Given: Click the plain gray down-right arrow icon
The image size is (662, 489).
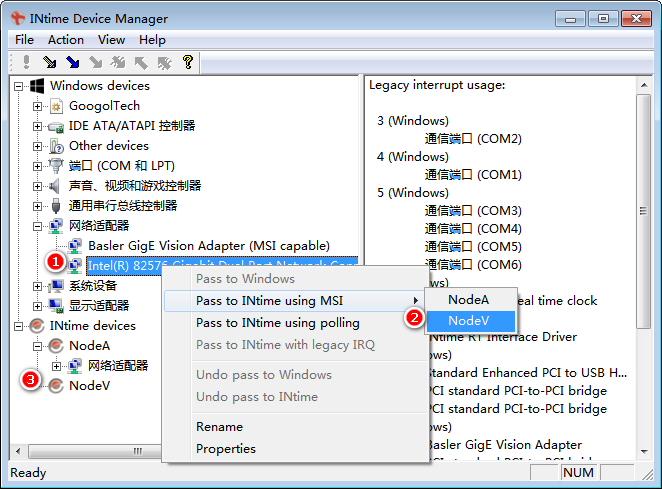Looking at the screenshot, I should pyautogui.click(x=96, y=62).
